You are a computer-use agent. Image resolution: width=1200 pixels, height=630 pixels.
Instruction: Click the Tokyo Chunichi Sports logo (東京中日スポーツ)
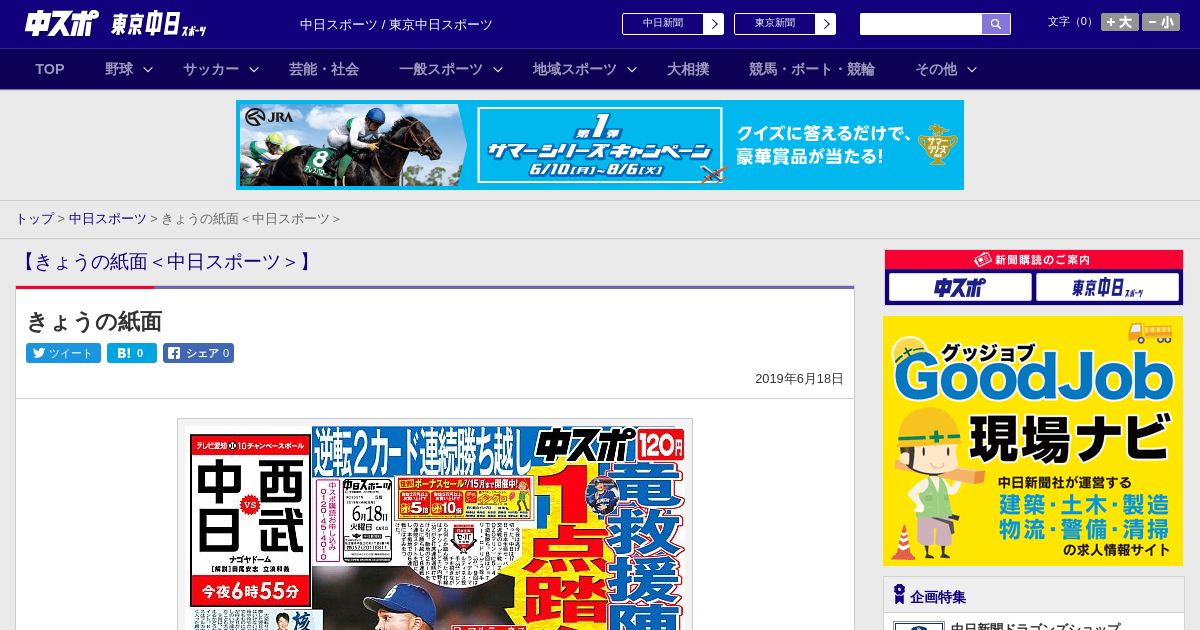(159, 24)
